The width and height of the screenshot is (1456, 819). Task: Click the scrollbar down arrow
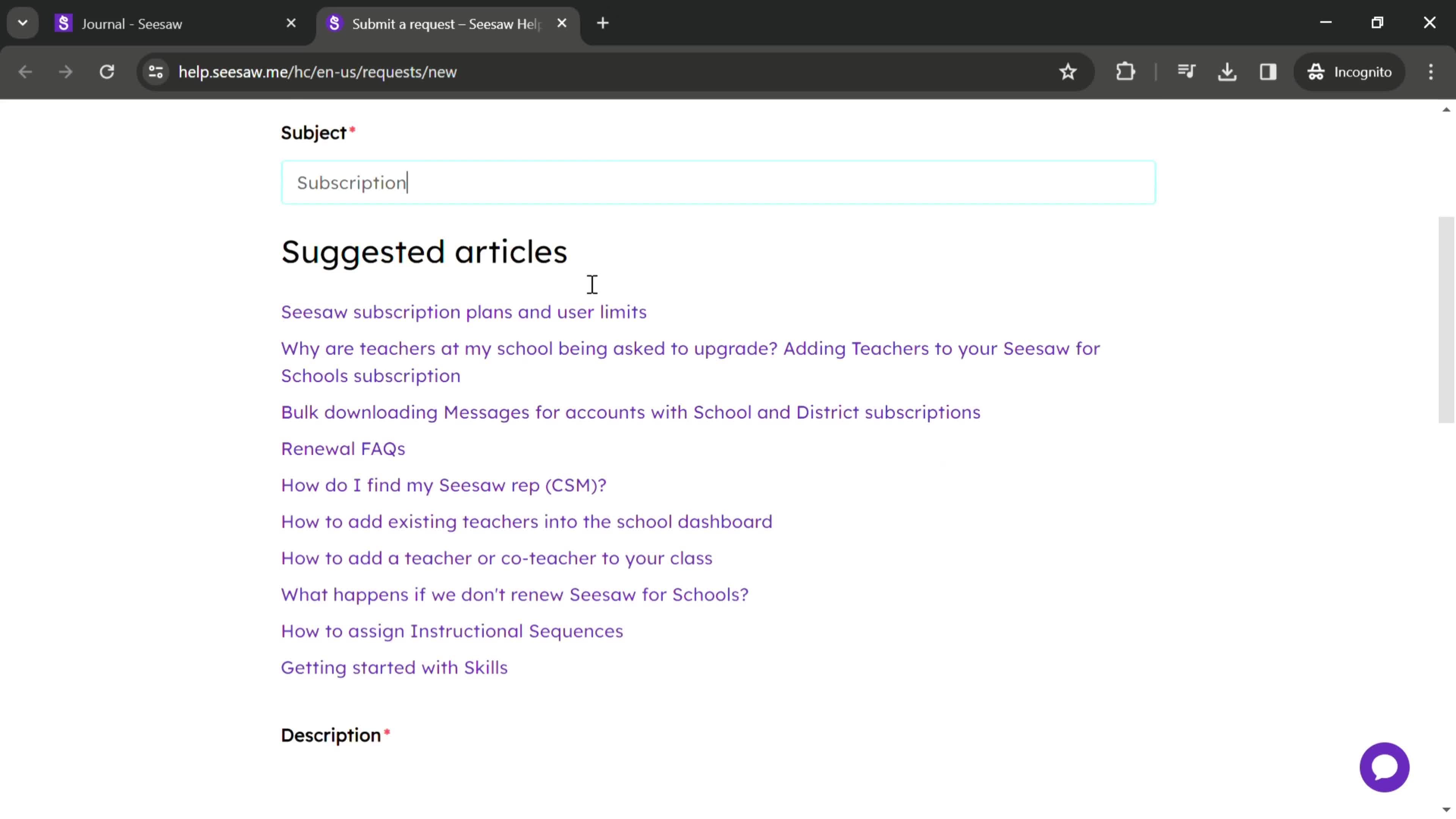click(x=1446, y=810)
